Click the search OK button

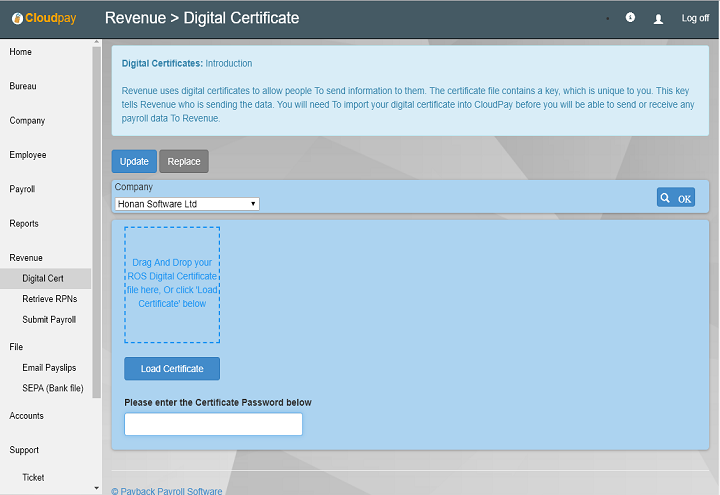pos(676,198)
